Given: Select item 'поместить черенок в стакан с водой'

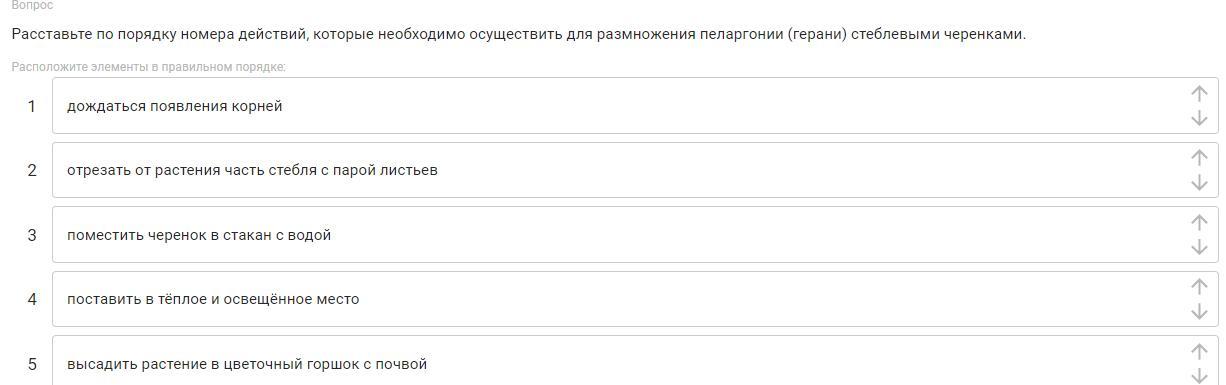Looking at the screenshot, I should 635,235.
